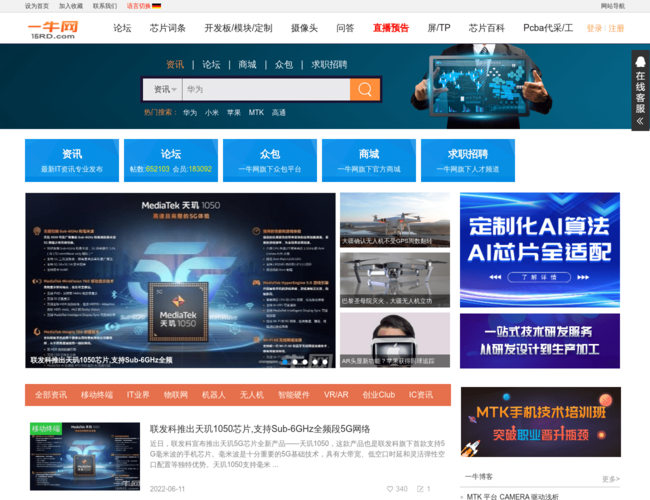Select VR/AR in the orange category bar

click(336, 395)
